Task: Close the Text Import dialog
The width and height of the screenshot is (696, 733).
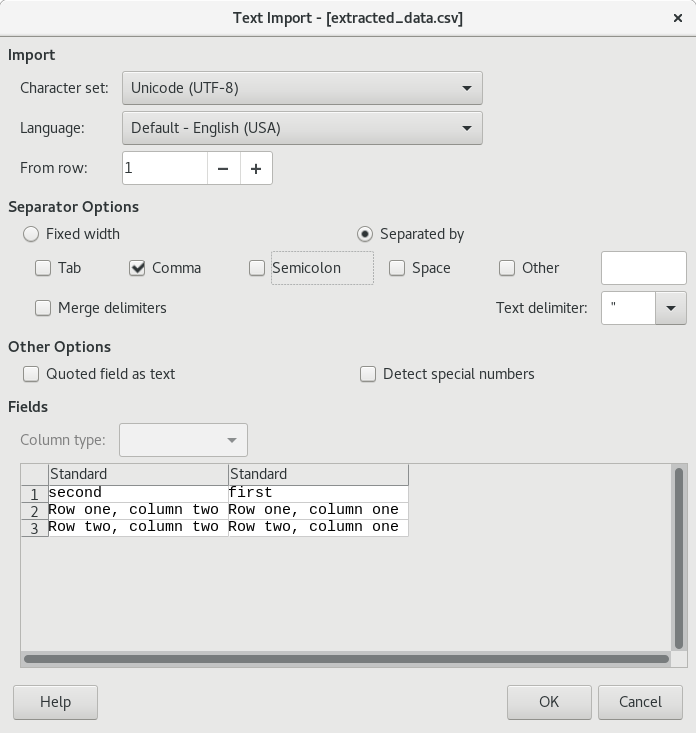Action: pos(679,17)
